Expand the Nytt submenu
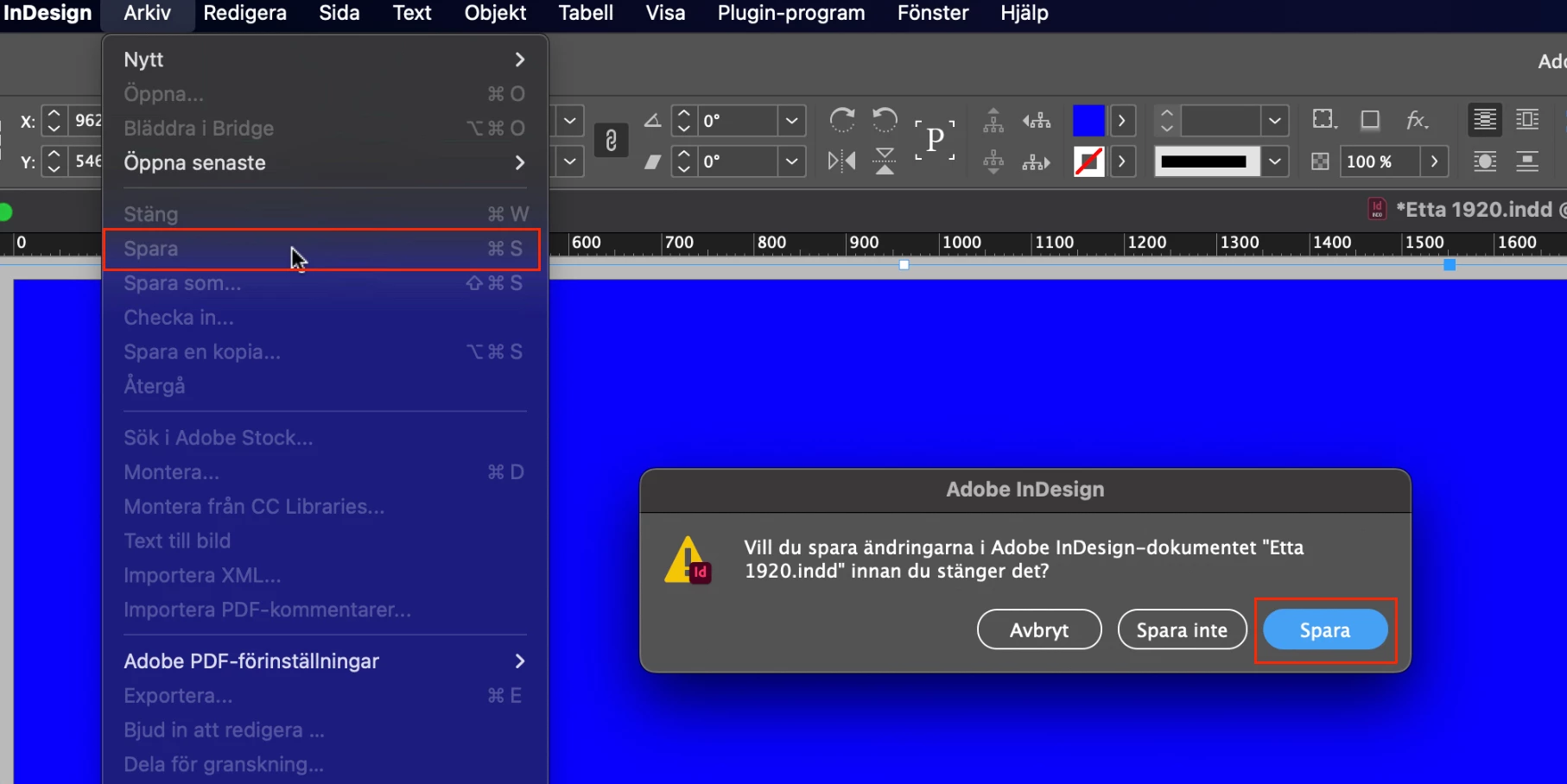The height and width of the screenshot is (784, 1567). [x=519, y=60]
